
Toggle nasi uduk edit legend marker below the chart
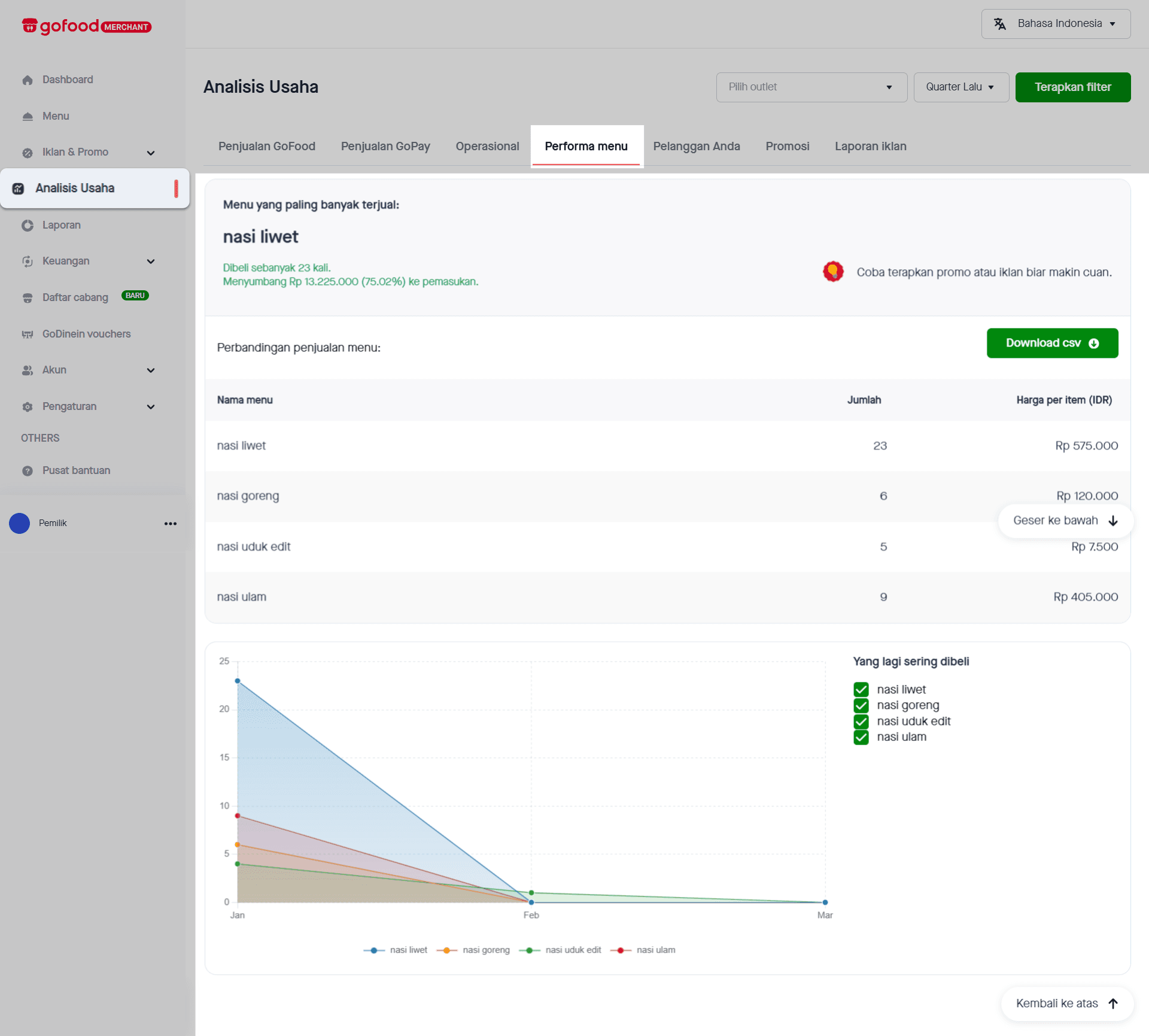tap(530, 950)
